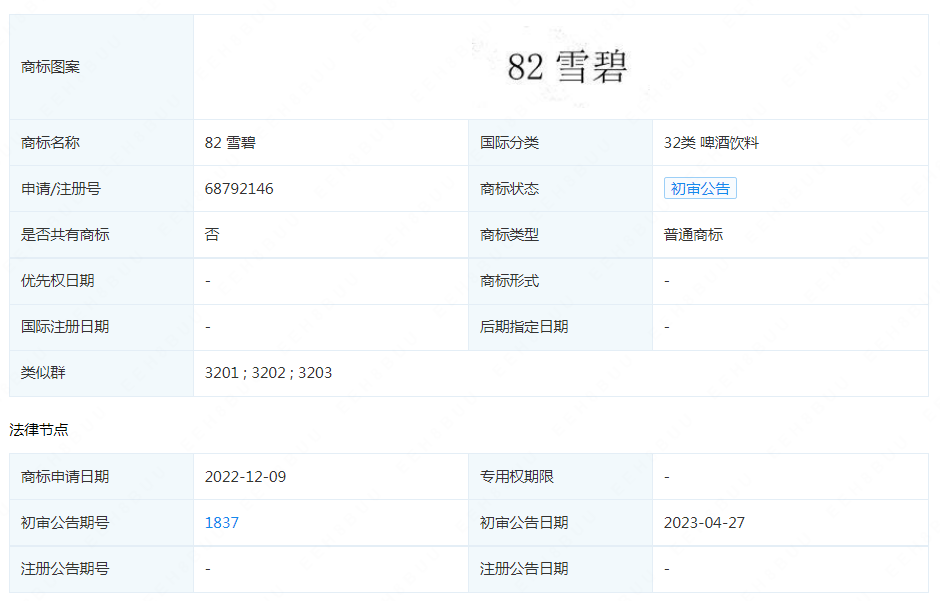The height and width of the screenshot is (601, 940).
Task: Click the 初审公告日期 label
Action: [x=524, y=523]
